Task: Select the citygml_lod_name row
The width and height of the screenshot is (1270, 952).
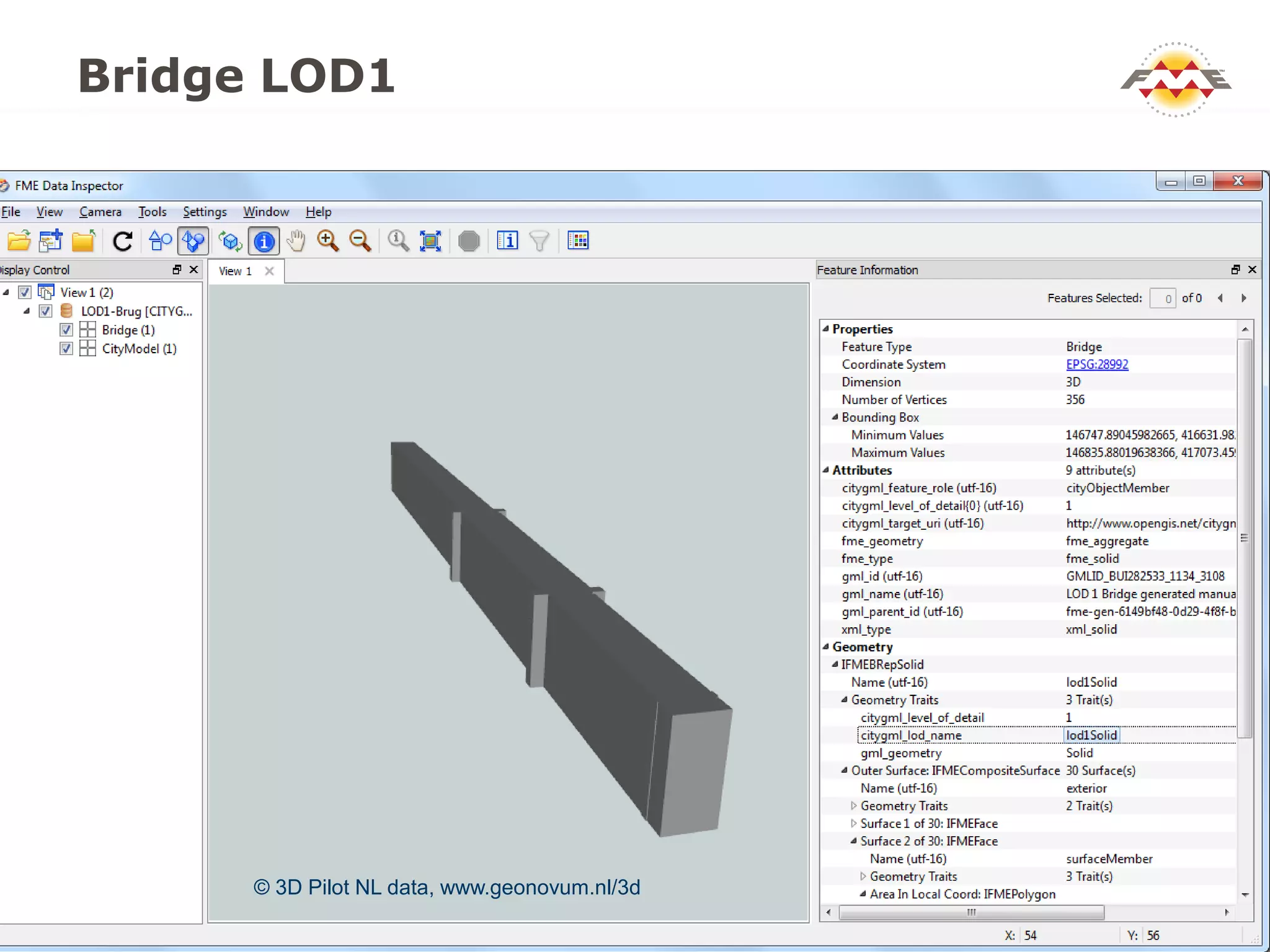Action: coord(1028,735)
